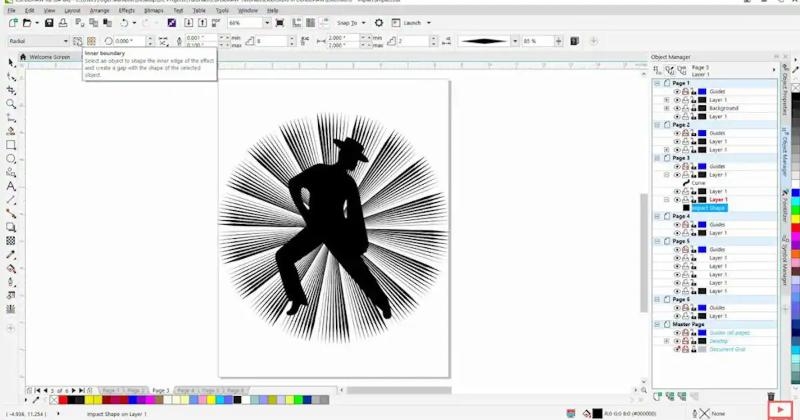The width and height of the screenshot is (800, 420).
Task: Toggle visibility eye of Page 6 Guides
Action: pyautogui.click(x=677, y=308)
